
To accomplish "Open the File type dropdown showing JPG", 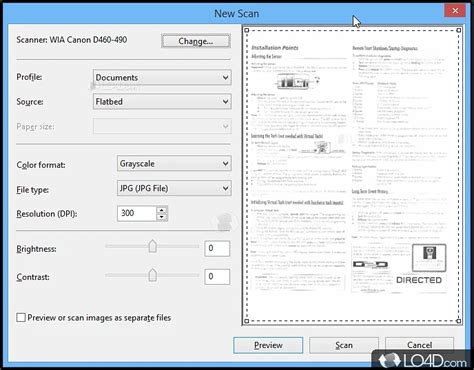I will [x=174, y=188].
